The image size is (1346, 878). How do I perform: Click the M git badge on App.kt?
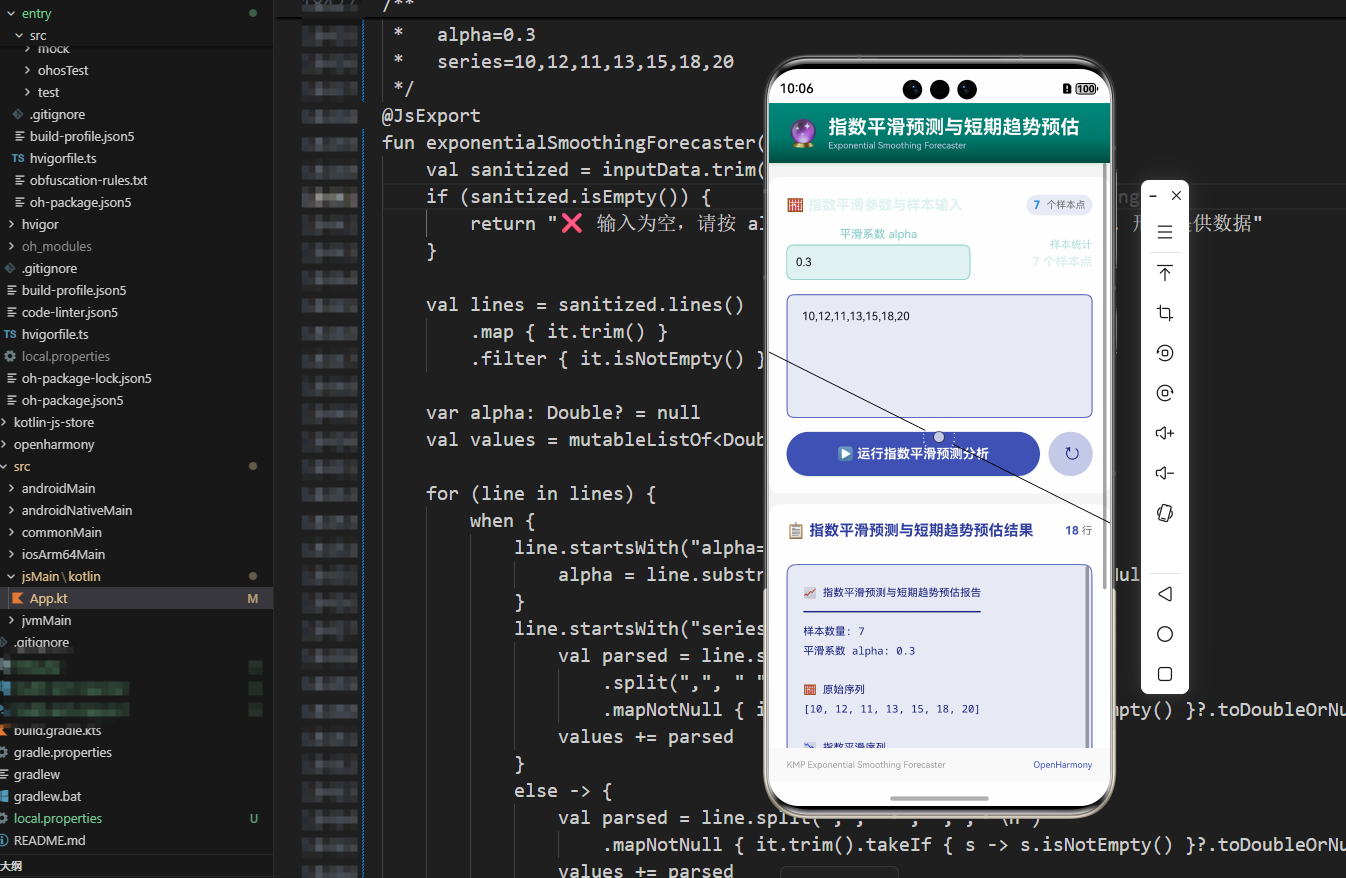pyautogui.click(x=253, y=598)
